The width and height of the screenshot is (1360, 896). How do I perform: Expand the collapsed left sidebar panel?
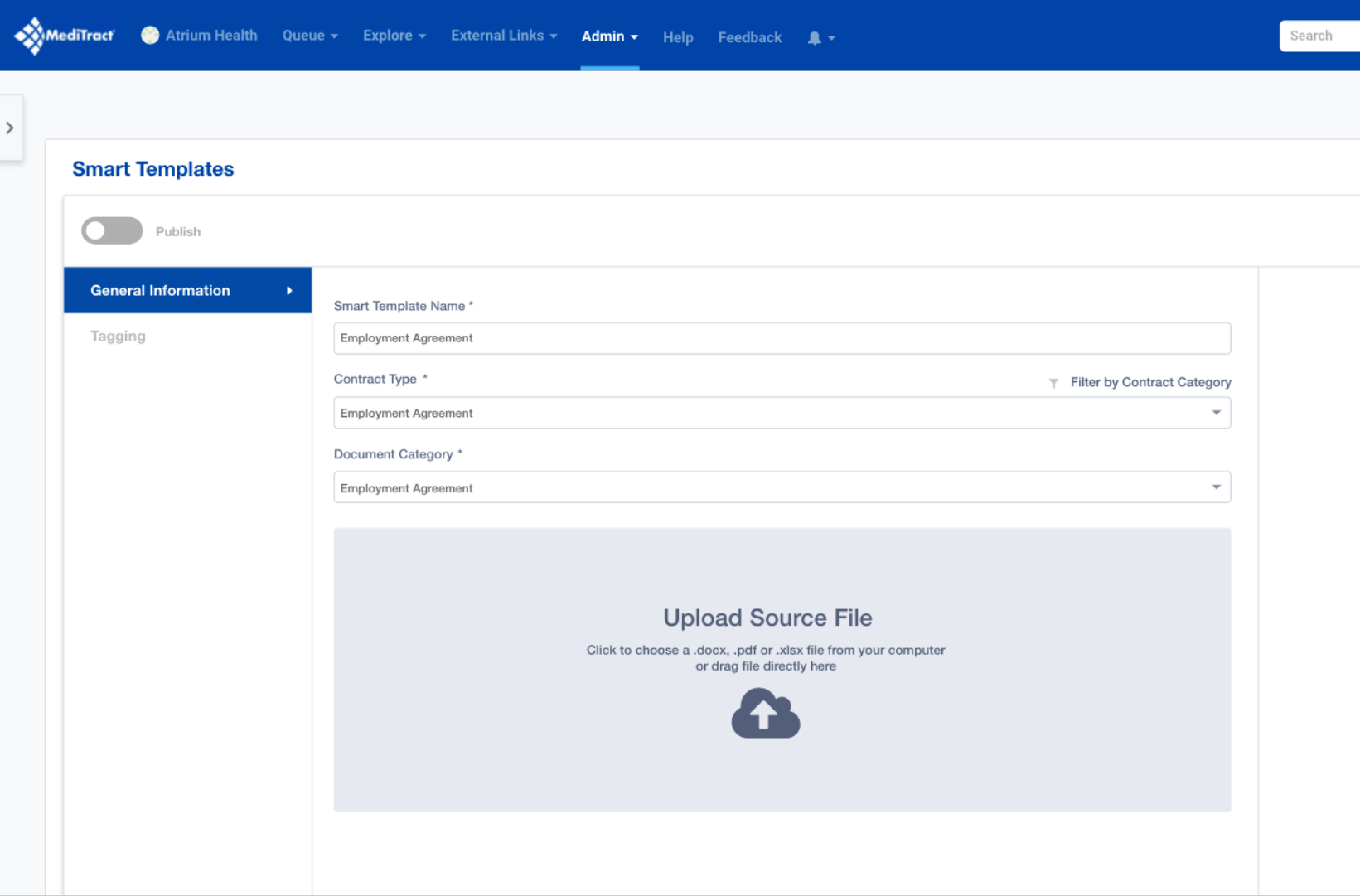[x=11, y=128]
